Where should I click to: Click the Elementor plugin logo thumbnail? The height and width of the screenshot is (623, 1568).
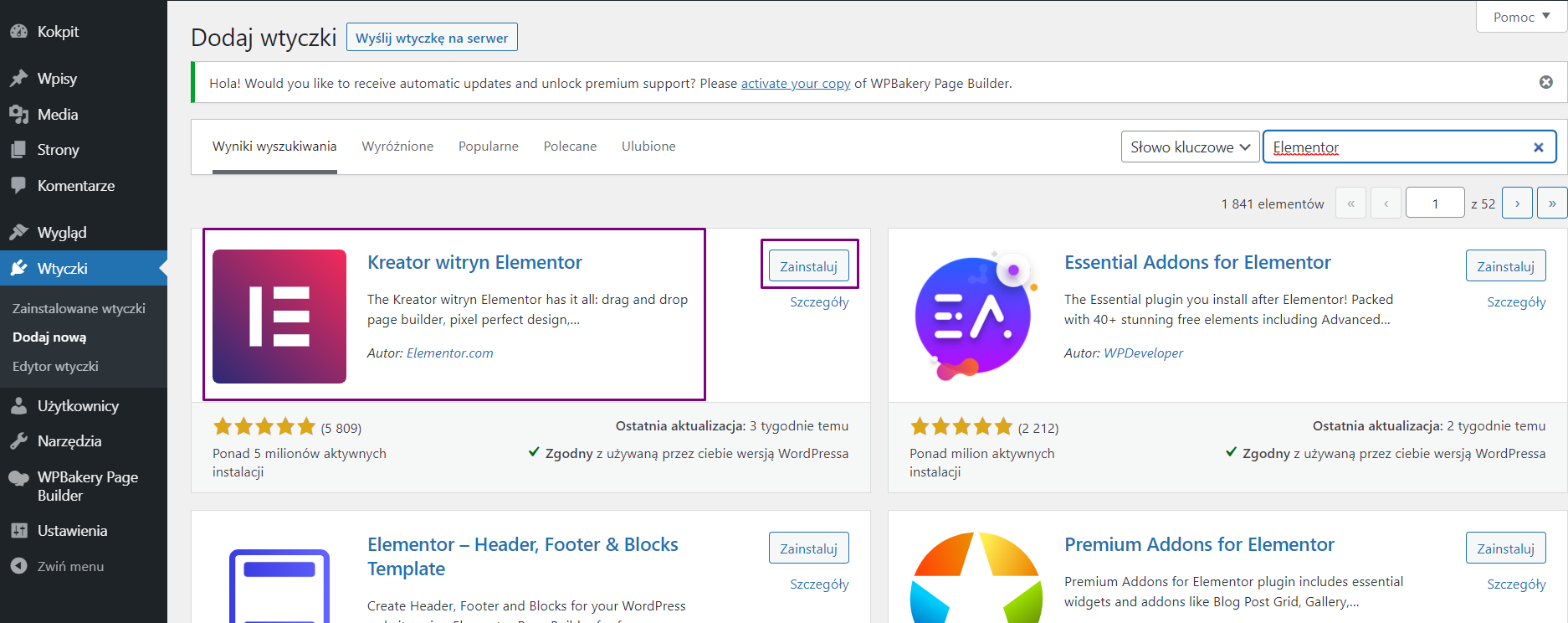pos(279,317)
